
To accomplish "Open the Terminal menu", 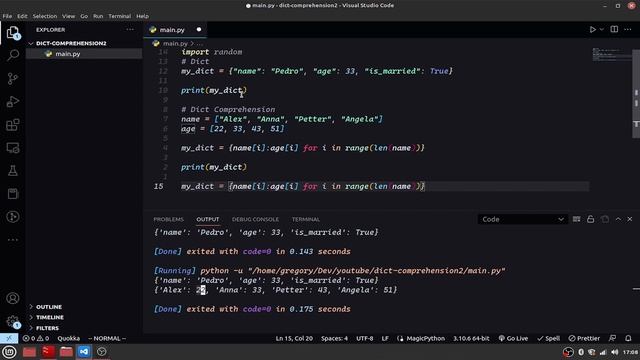I will pos(120,16).
